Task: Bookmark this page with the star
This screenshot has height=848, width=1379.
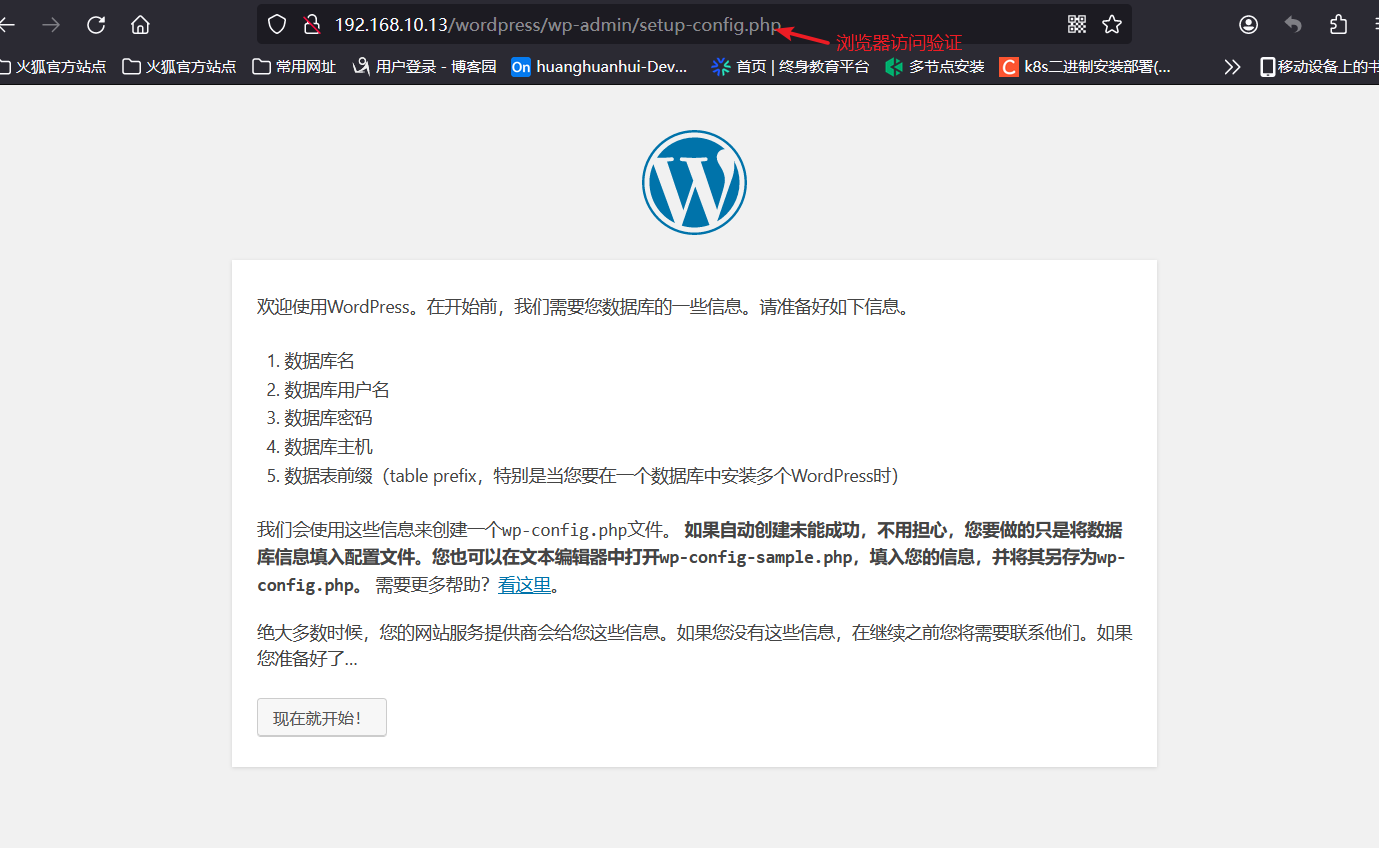Action: point(1111,24)
